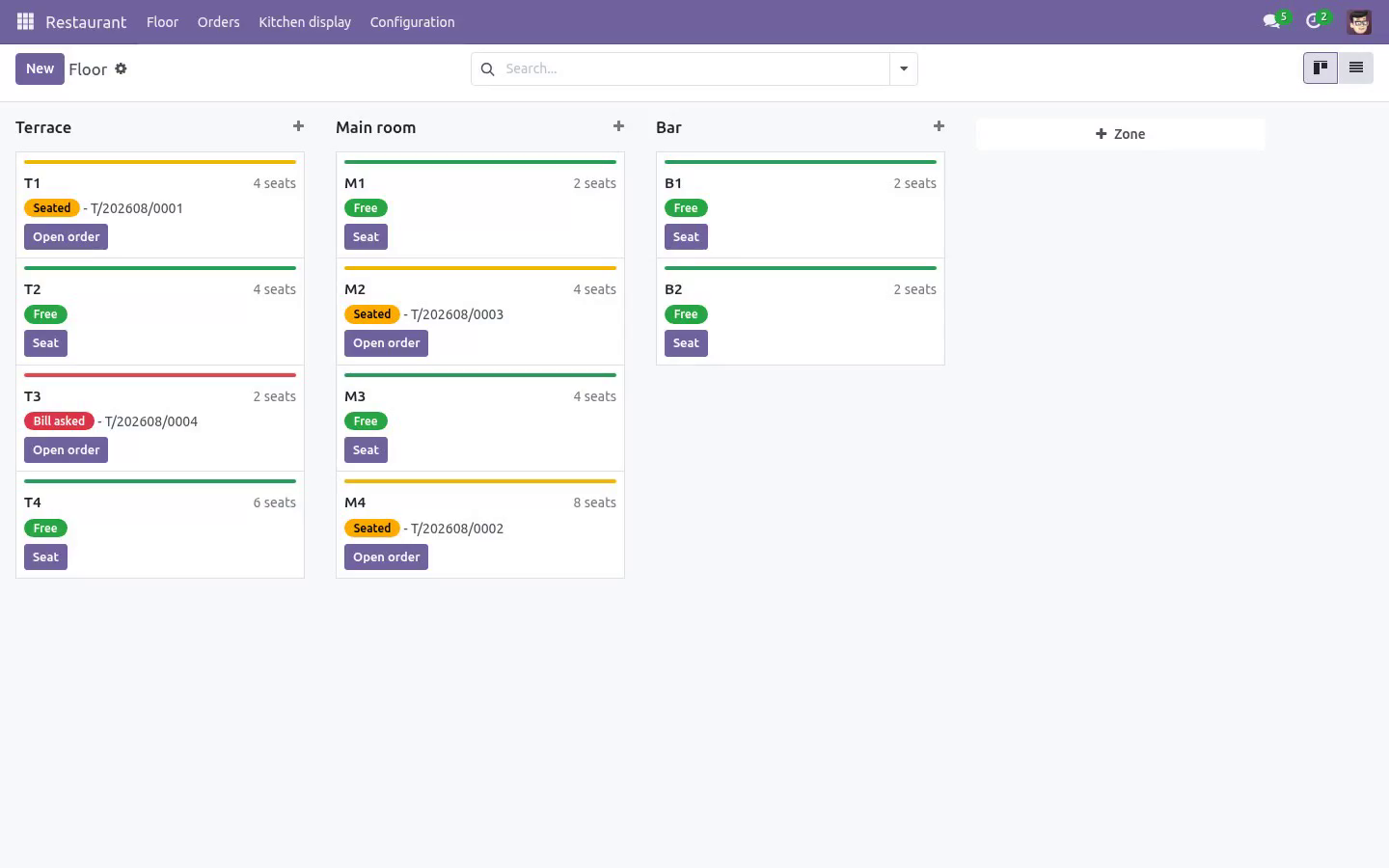
Task: Seat guests at table B2
Action: [686, 342]
